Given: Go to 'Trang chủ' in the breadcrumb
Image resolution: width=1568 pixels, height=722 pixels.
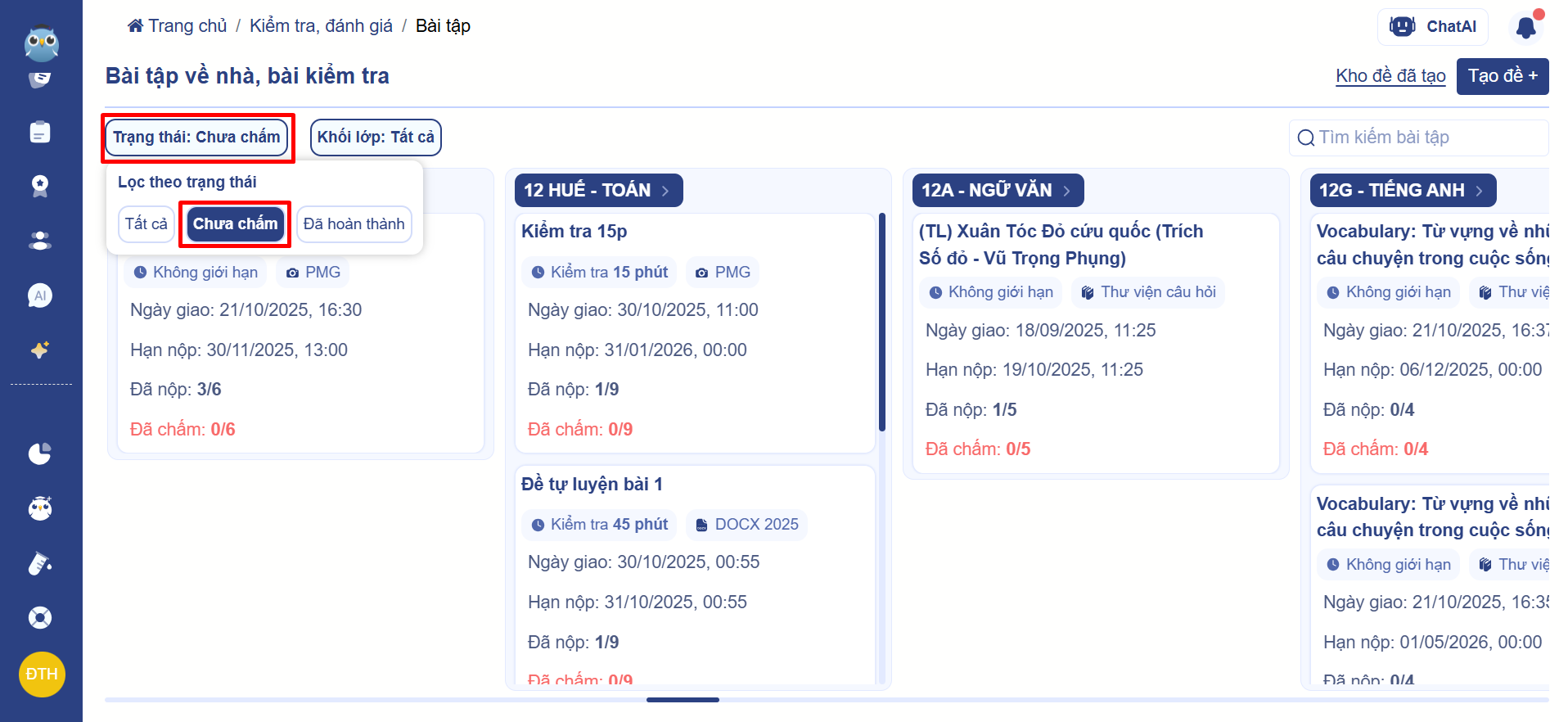Looking at the screenshot, I should [178, 26].
